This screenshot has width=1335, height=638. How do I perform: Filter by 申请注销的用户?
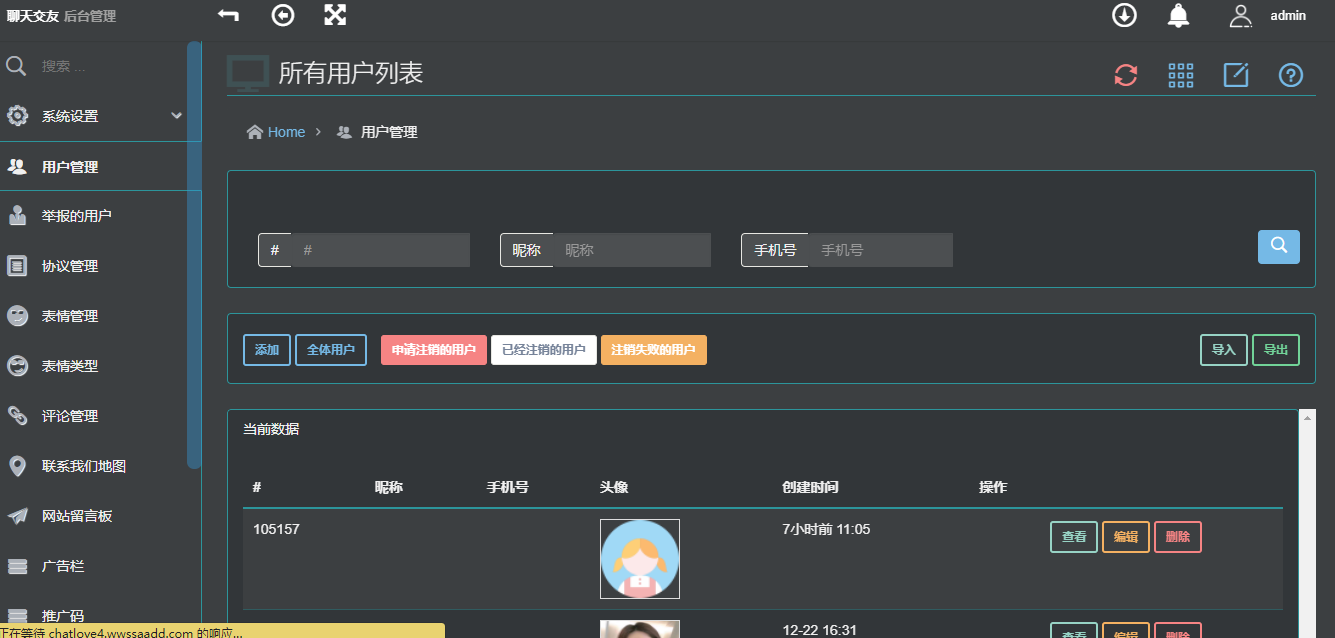click(434, 350)
